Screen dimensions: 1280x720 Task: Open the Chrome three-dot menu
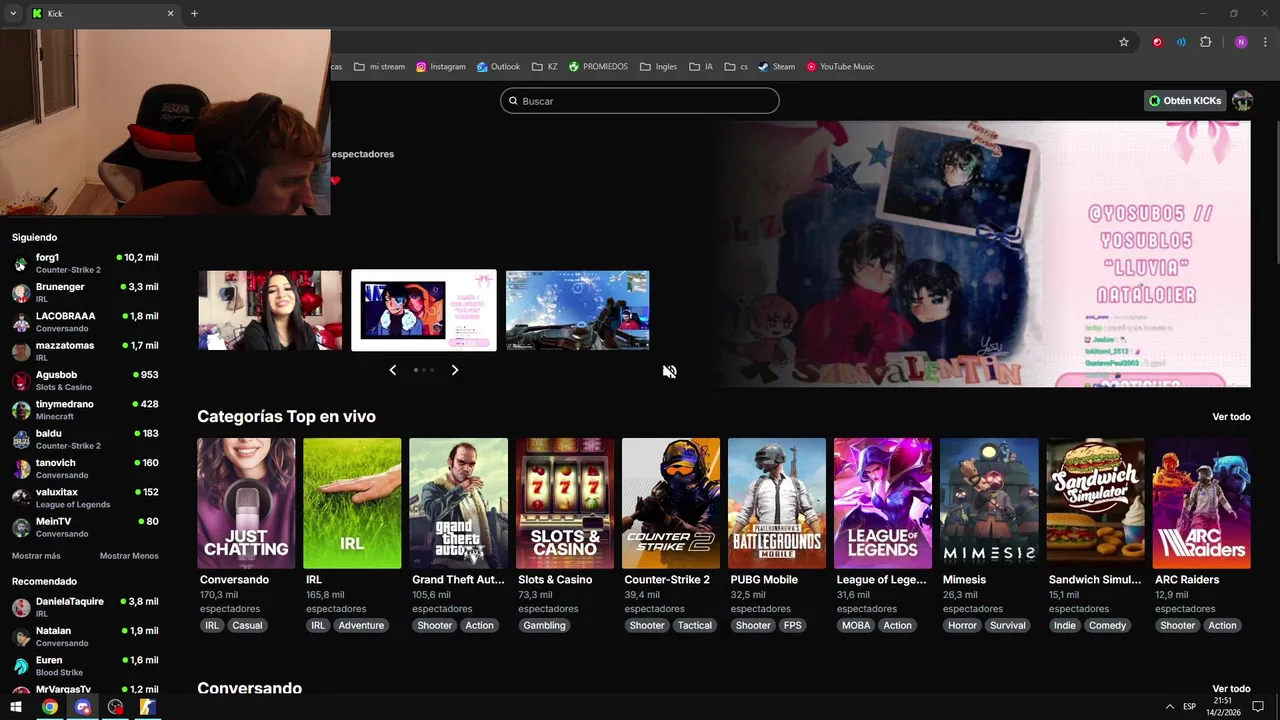point(1266,42)
